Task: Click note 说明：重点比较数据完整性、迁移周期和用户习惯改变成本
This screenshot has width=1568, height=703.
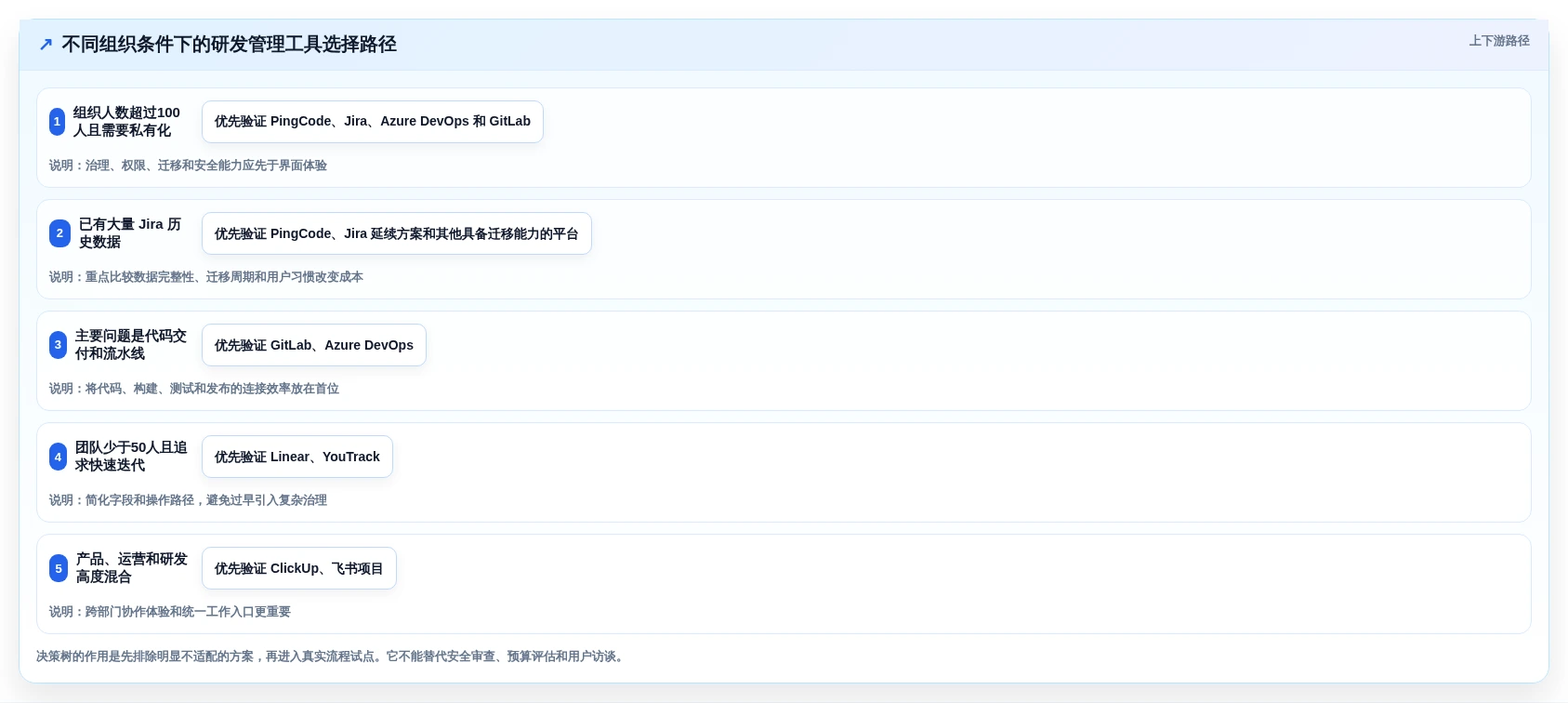Action: click(206, 277)
